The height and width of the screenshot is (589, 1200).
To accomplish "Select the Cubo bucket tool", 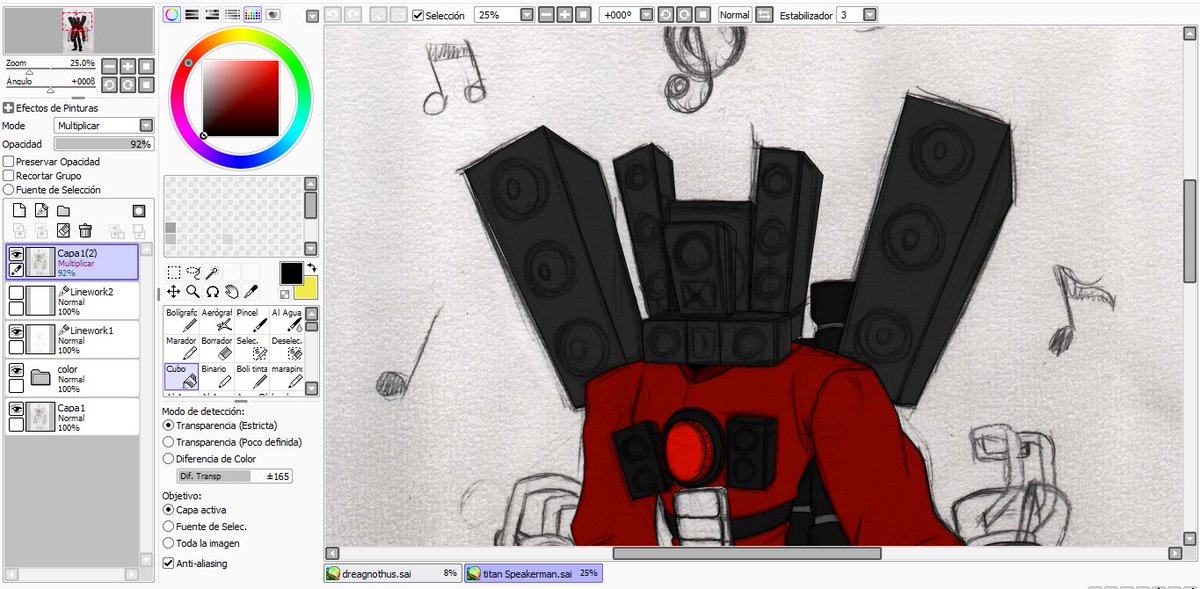I will pyautogui.click(x=182, y=375).
